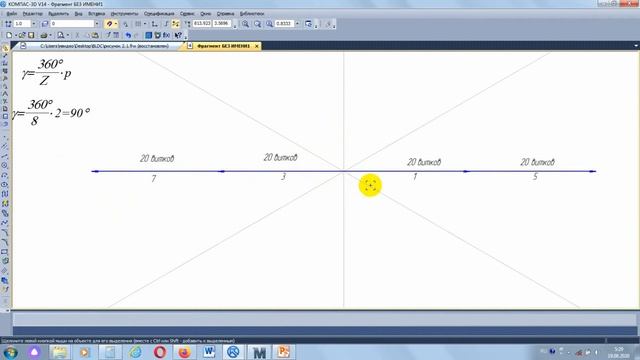Click the Refresh view icon

(x=308, y=24)
